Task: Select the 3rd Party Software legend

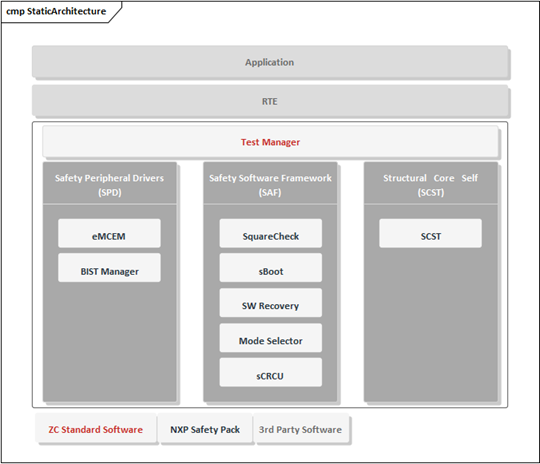Action: 301,429
